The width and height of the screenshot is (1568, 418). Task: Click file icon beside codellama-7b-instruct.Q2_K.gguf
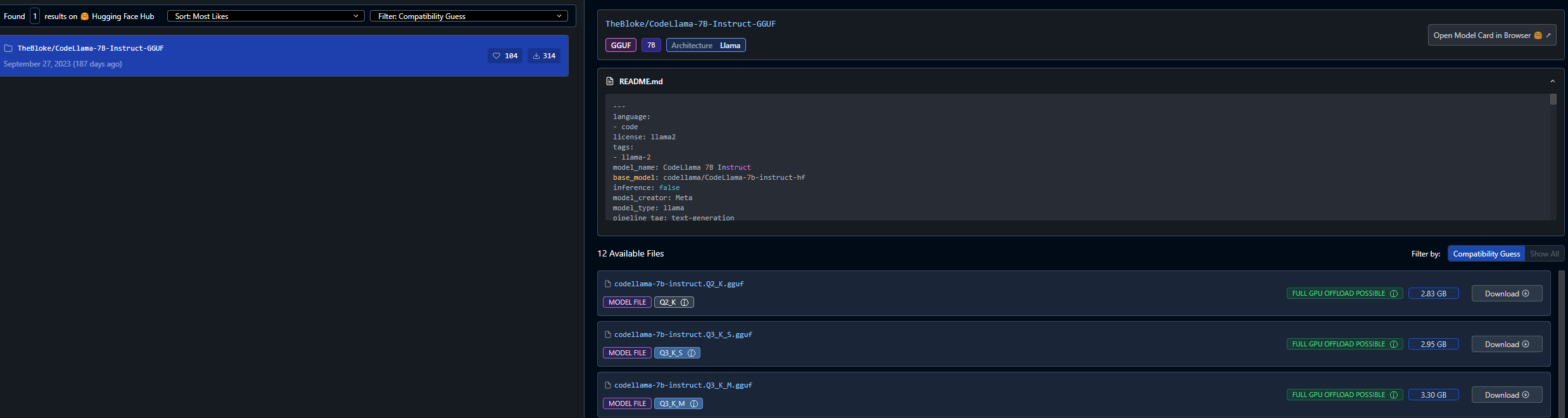[608, 284]
